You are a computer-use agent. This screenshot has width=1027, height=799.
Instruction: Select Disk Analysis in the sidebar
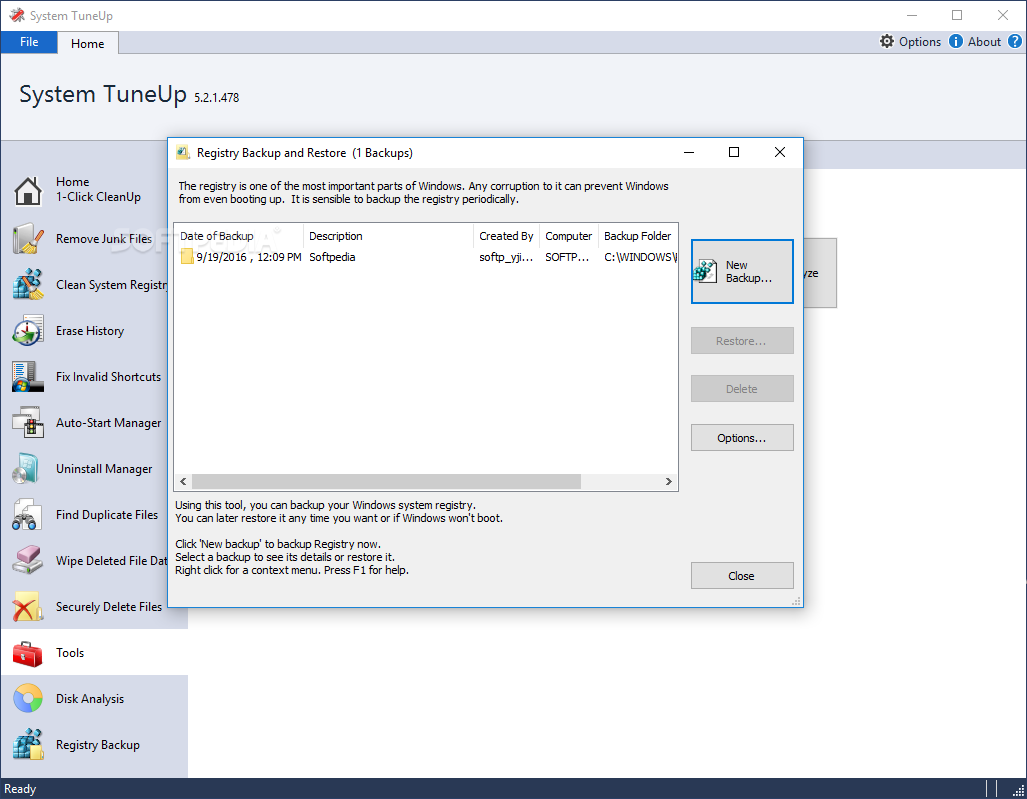(94, 699)
